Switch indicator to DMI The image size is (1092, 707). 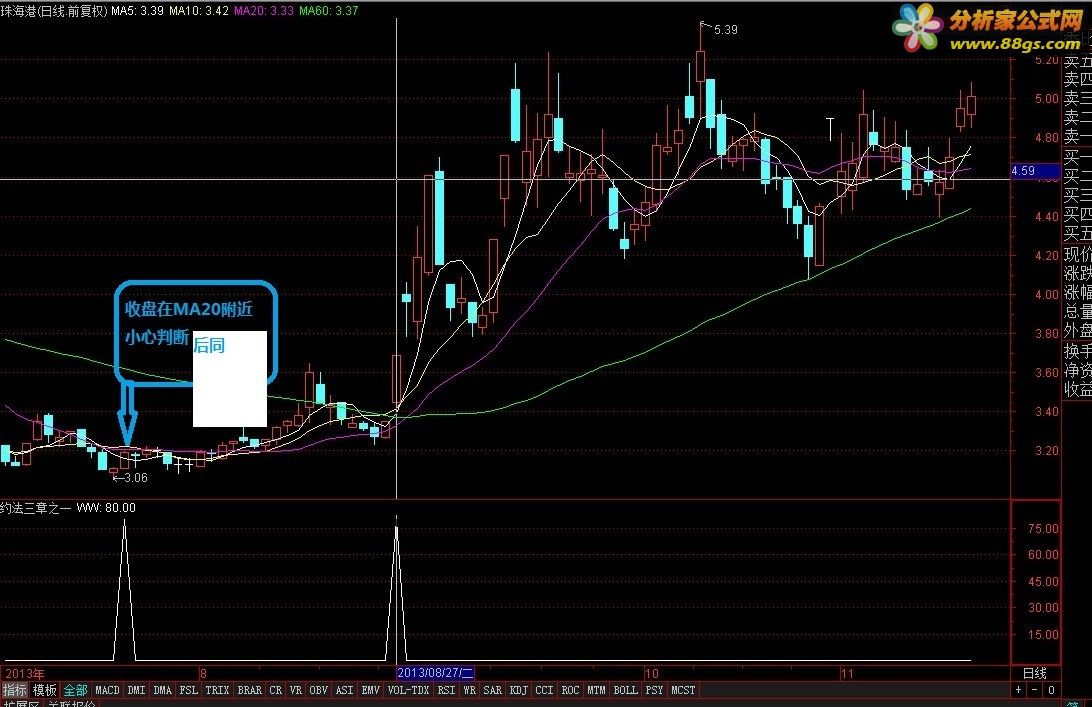[x=136, y=690]
